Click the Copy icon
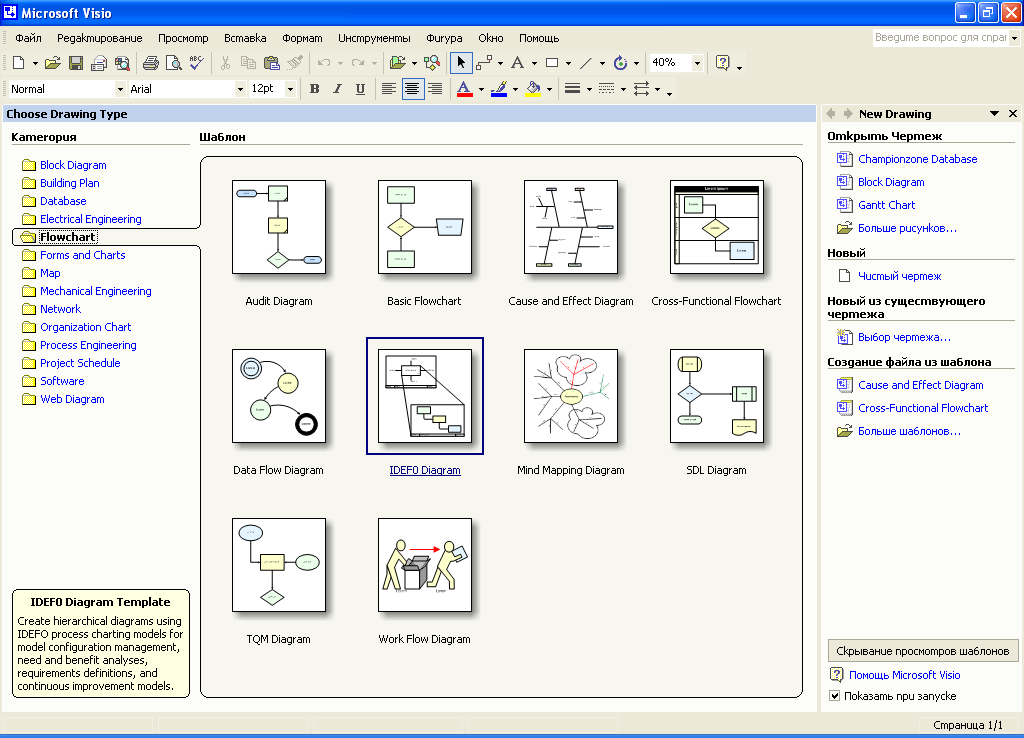The height and width of the screenshot is (738, 1024). pyautogui.click(x=248, y=63)
